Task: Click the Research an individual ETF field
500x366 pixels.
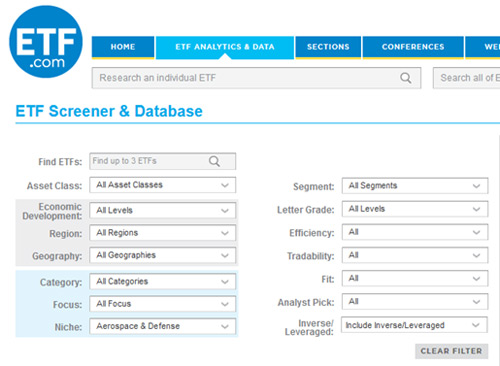Action: (256, 78)
